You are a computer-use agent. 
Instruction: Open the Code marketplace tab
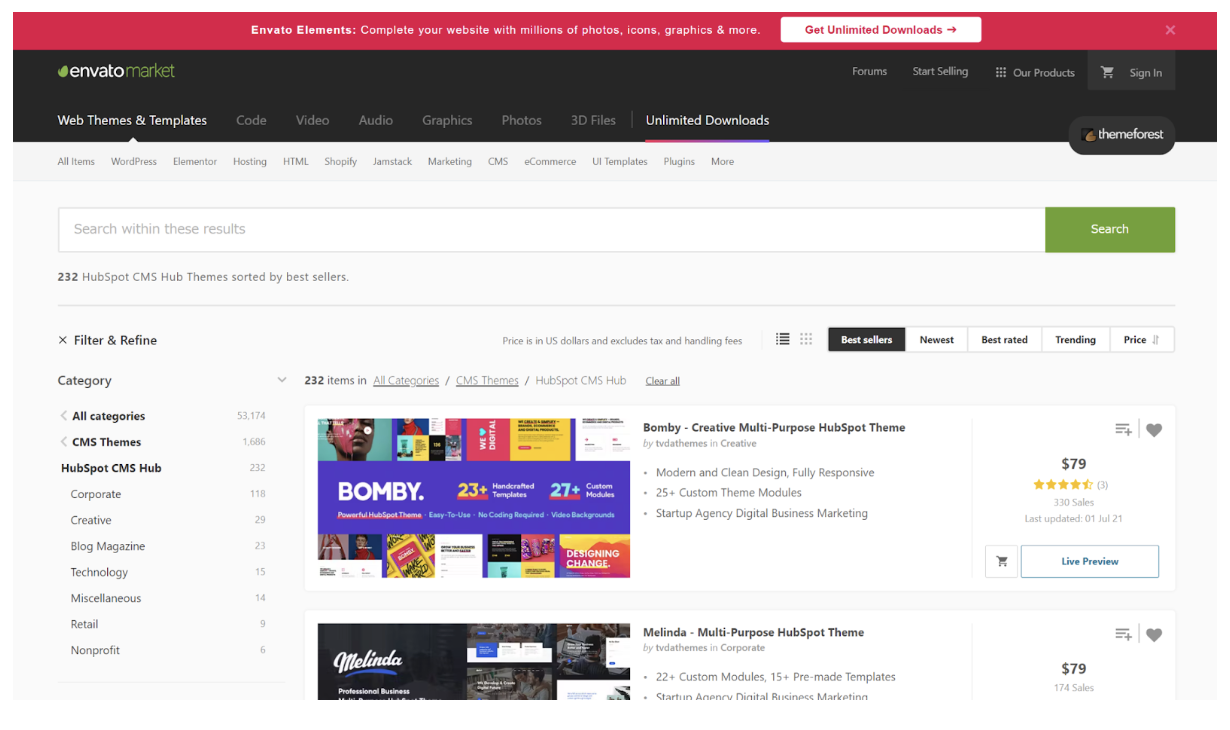[251, 120]
